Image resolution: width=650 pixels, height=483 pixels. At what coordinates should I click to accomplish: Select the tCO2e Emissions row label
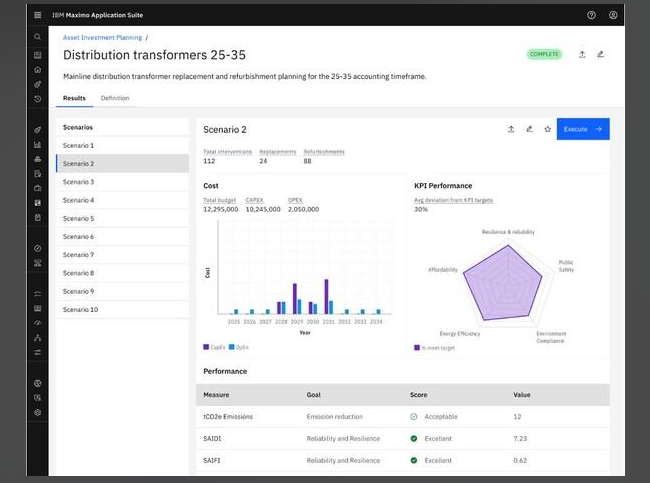pos(228,417)
